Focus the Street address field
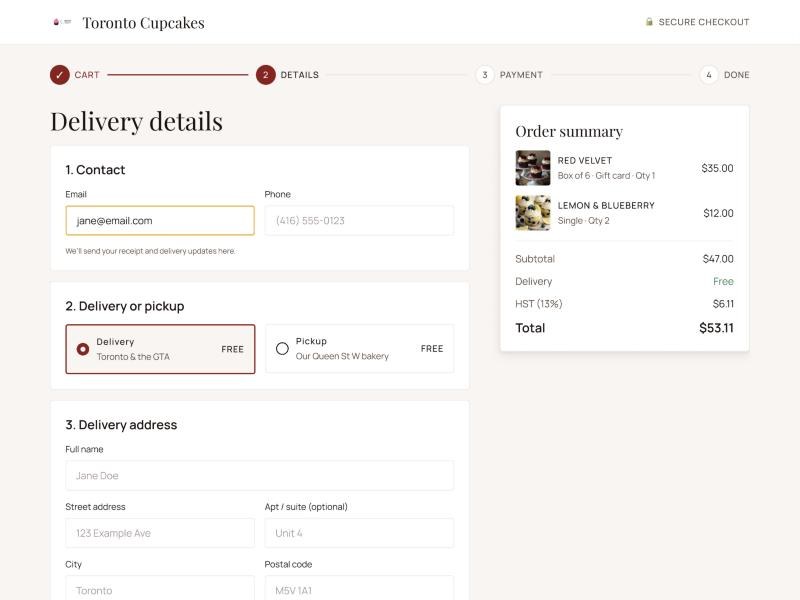The image size is (800, 600). [x=160, y=533]
